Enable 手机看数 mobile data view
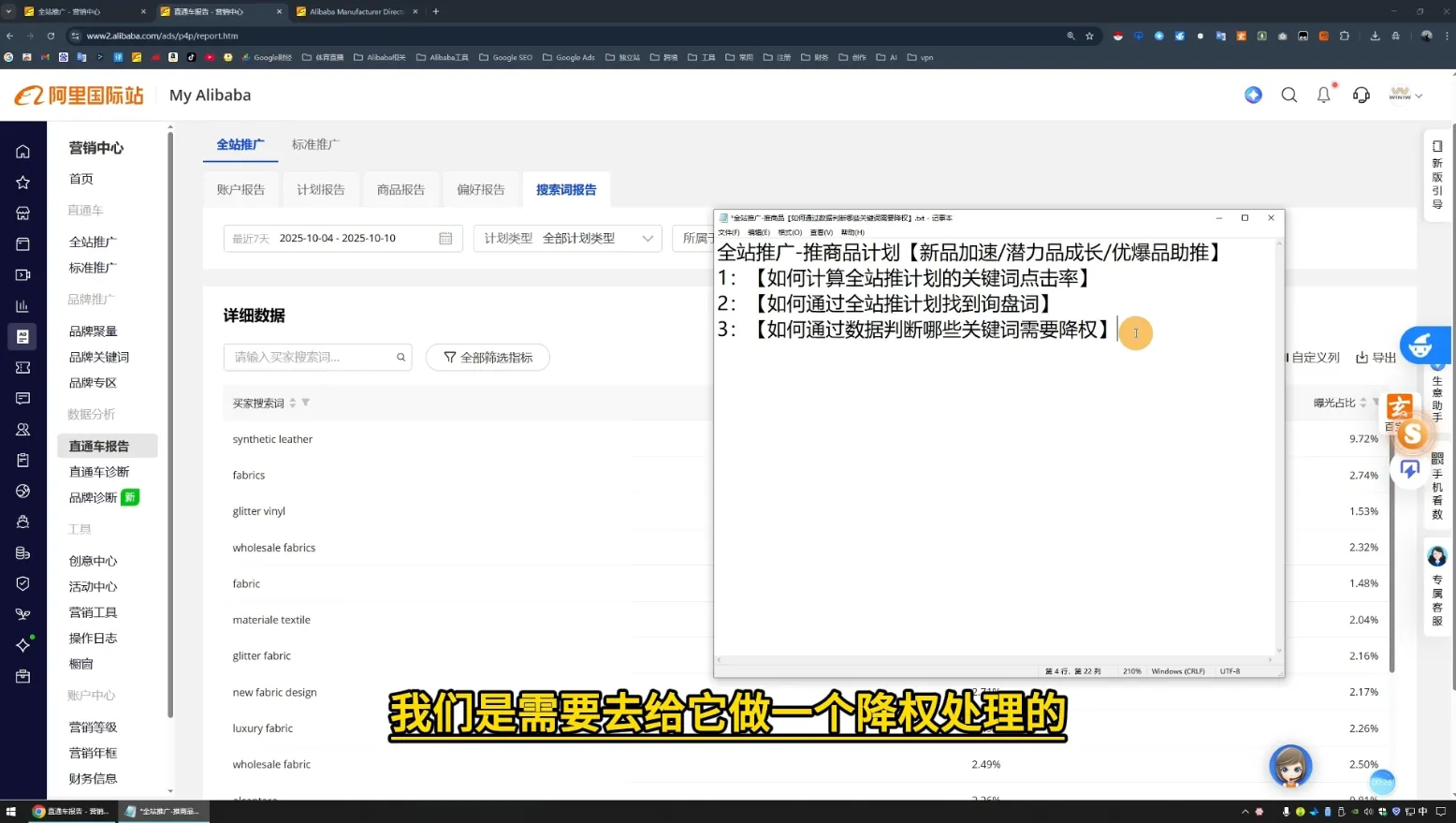This screenshot has height=823, width=1456. click(x=1437, y=489)
